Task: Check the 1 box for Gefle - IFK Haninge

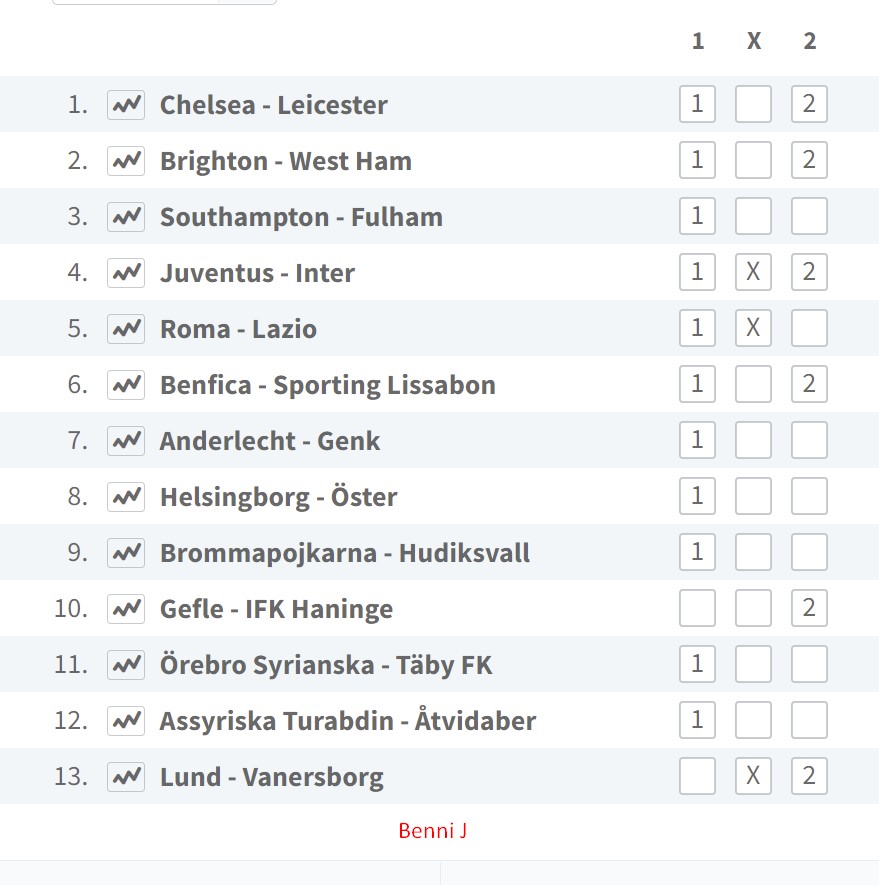Action: pyautogui.click(x=697, y=608)
